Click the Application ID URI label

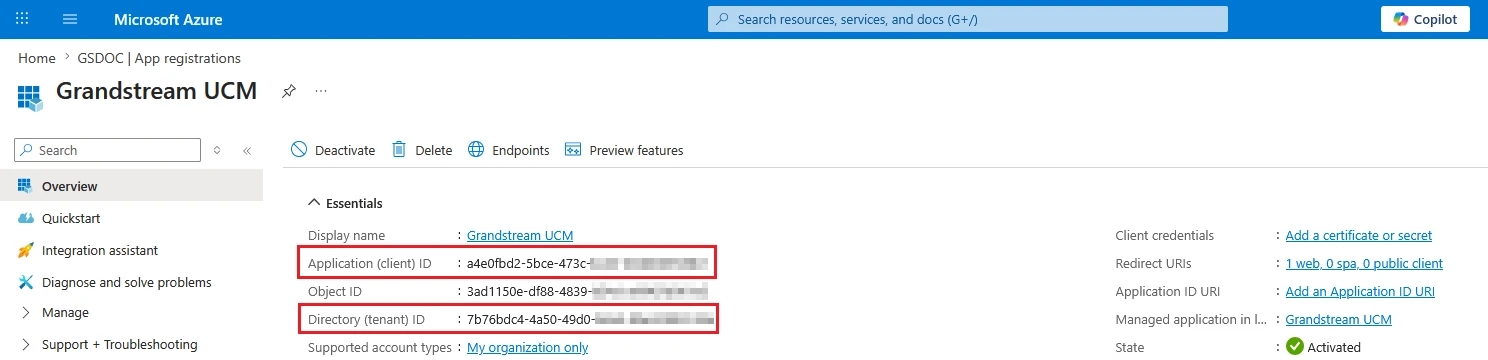coord(1167,291)
